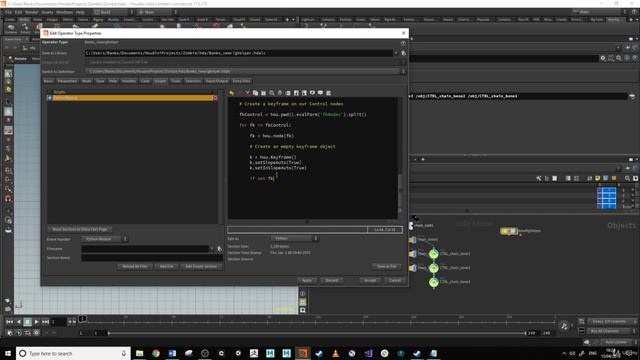
Task: Jump to first frame in playbar
Action: [9, 322]
